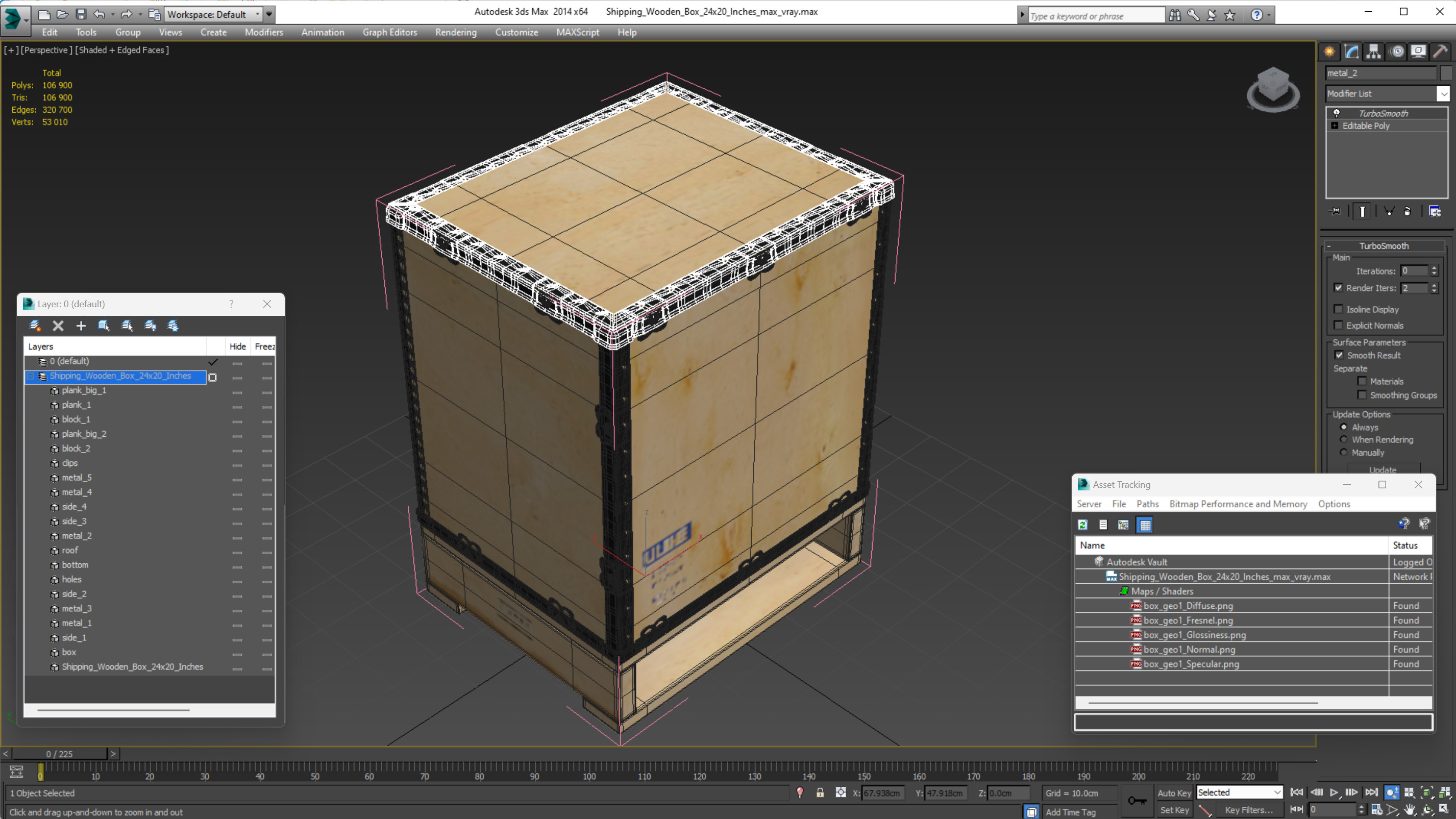
Task: Click the Set Keys large key icon
Action: [x=1137, y=801]
